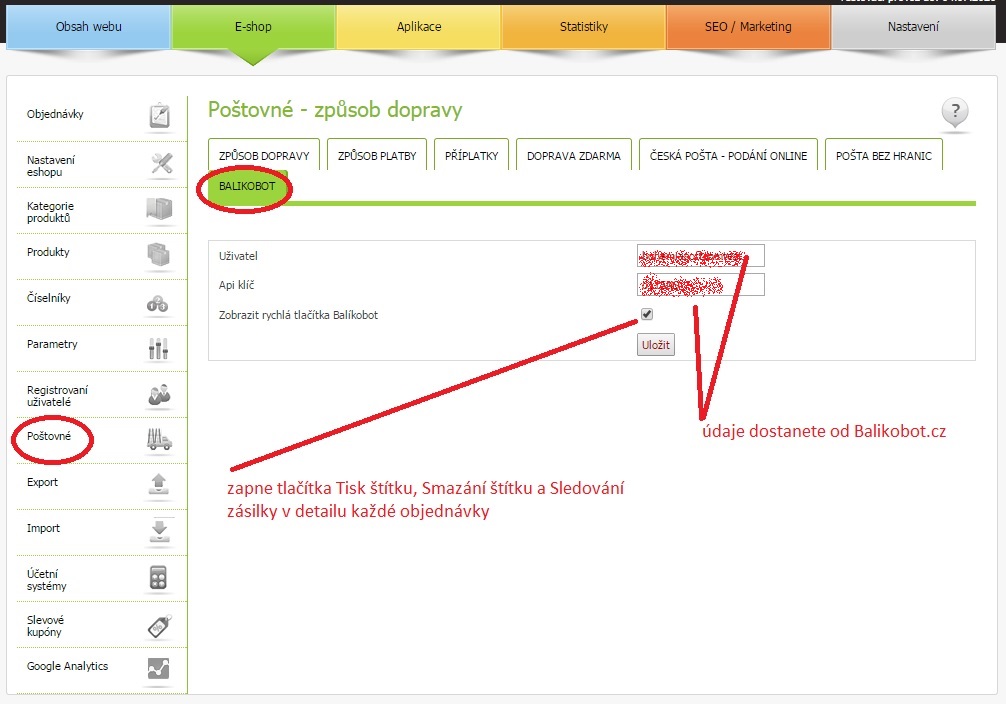Viewport: 1006px width, 704px height.
Task: Toggle the Zobrazit rychlá tlačítka Balíkobot checkbox
Action: tap(647, 314)
